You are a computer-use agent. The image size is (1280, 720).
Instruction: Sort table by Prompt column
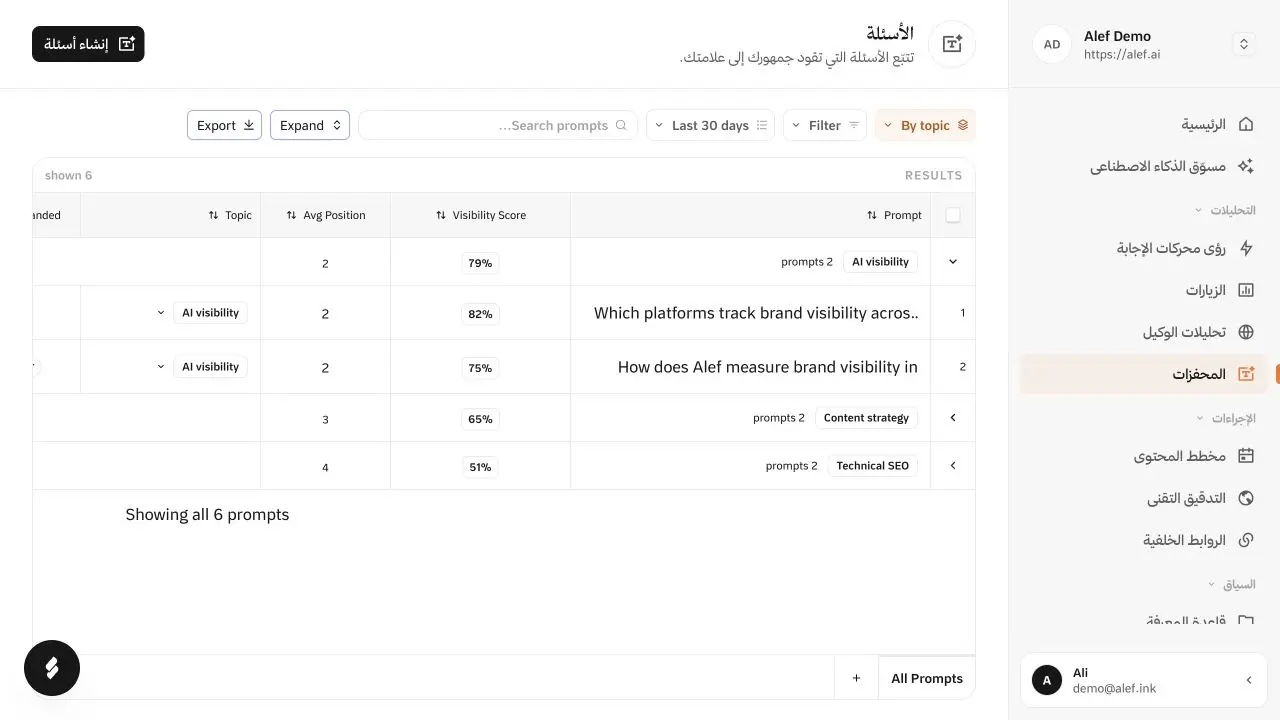pos(894,215)
